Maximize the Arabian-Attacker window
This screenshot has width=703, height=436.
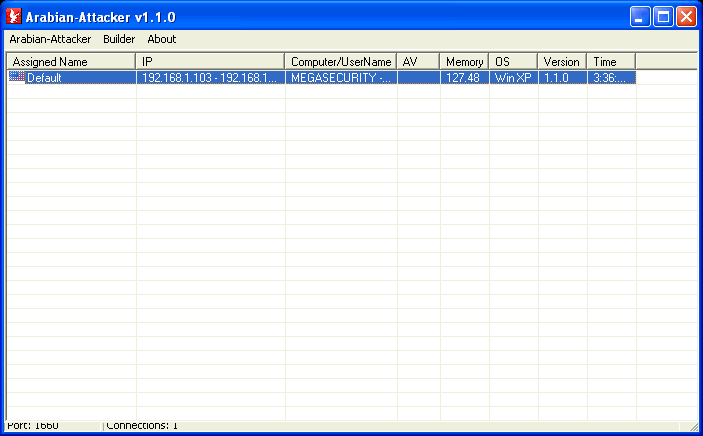pyautogui.click(x=663, y=17)
